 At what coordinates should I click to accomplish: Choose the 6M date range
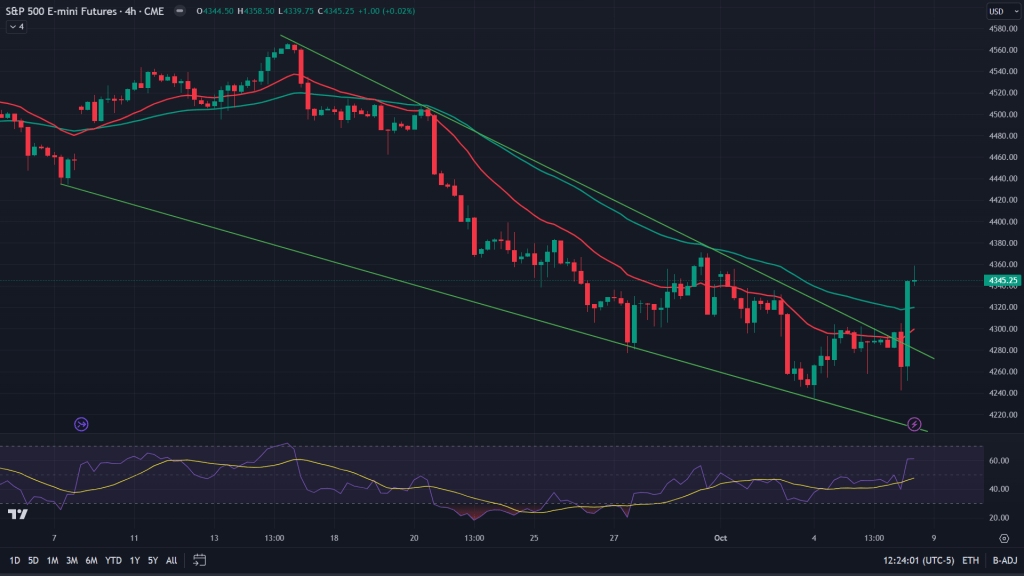90,560
